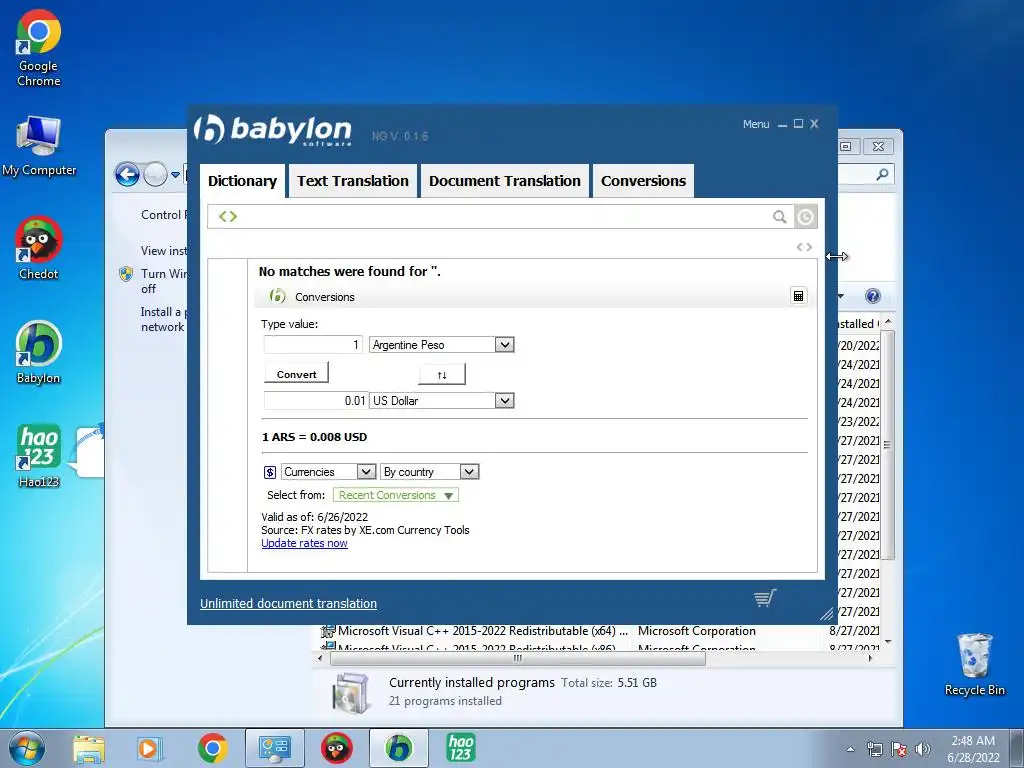The height and width of the screenshot is (768, 1024).
Task: Open the Unlimited document translation link
Action: click(288, 603)
